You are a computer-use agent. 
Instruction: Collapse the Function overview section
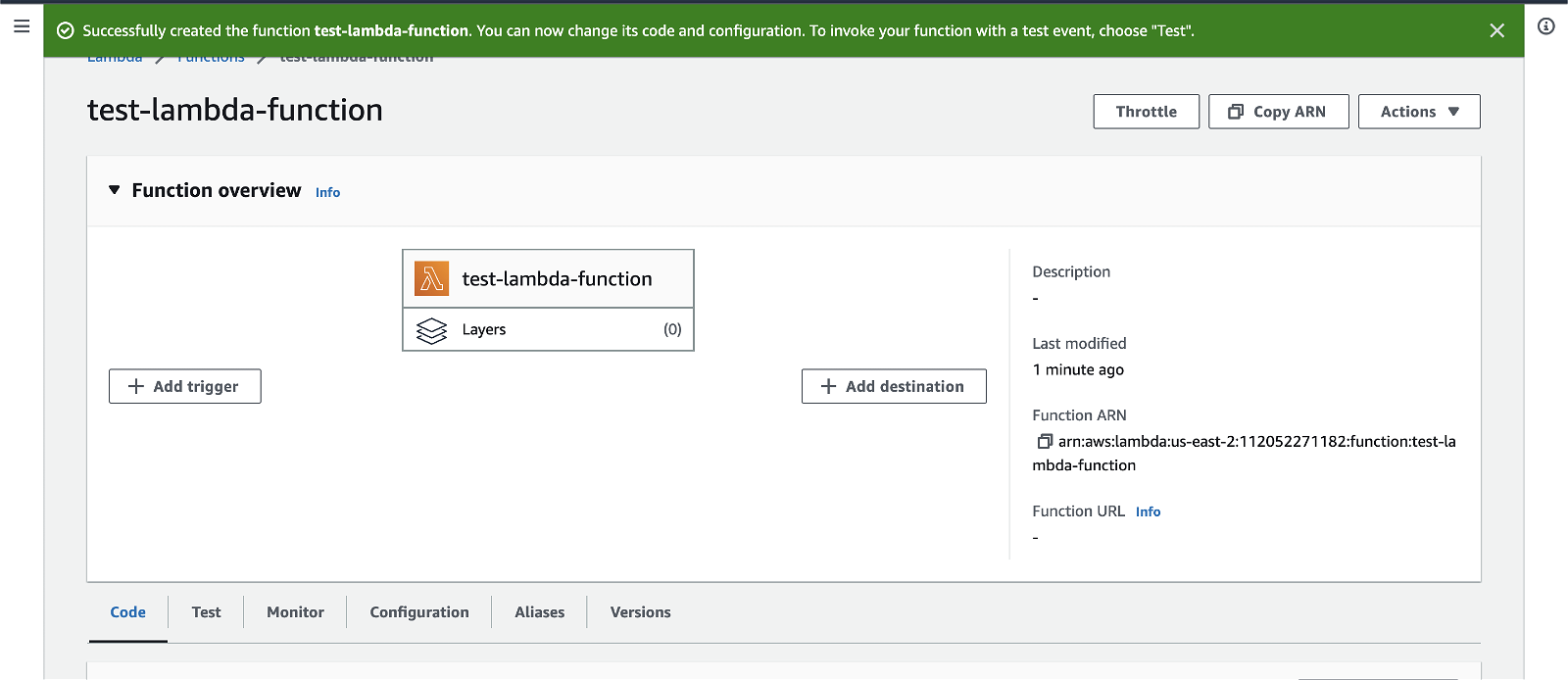(x=115, y=190)
